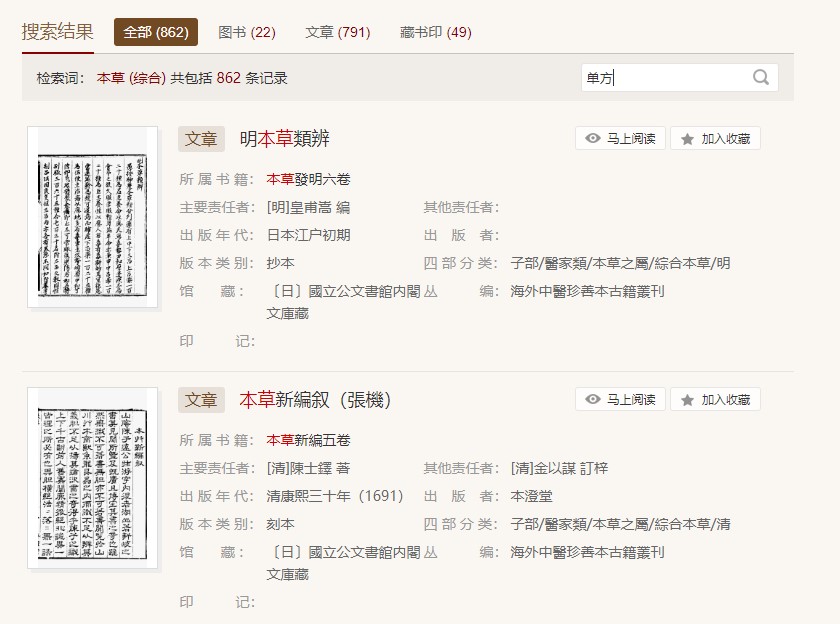This screenshot has height=624, width=840.
Task: Click star icon for 明本草類辨
Action: click(687, 139)
